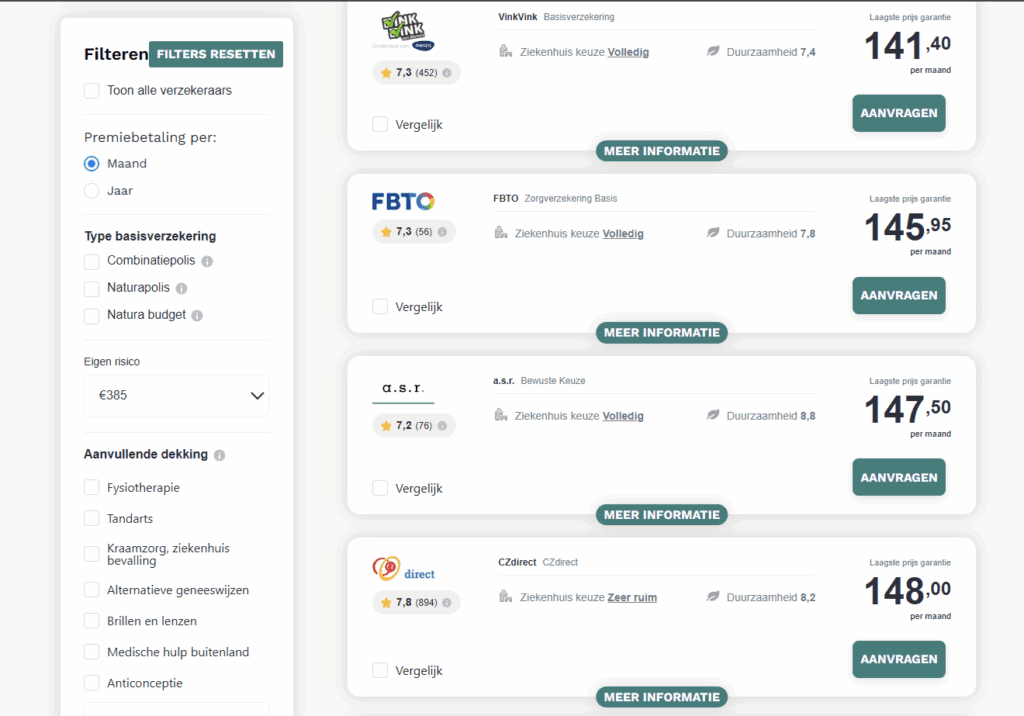The width and height of the screenshot is (1024, 716).
Task: Select the Jaar payment option
Action: tap(92, 191)
